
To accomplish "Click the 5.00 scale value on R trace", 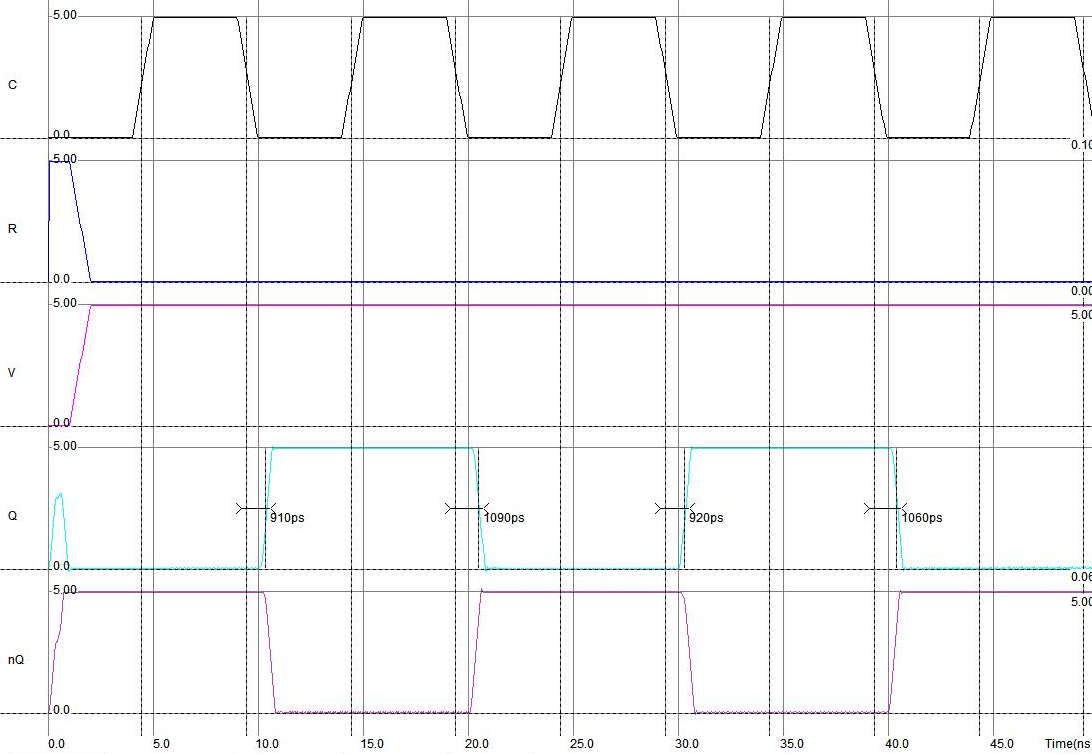I will 65,159.
